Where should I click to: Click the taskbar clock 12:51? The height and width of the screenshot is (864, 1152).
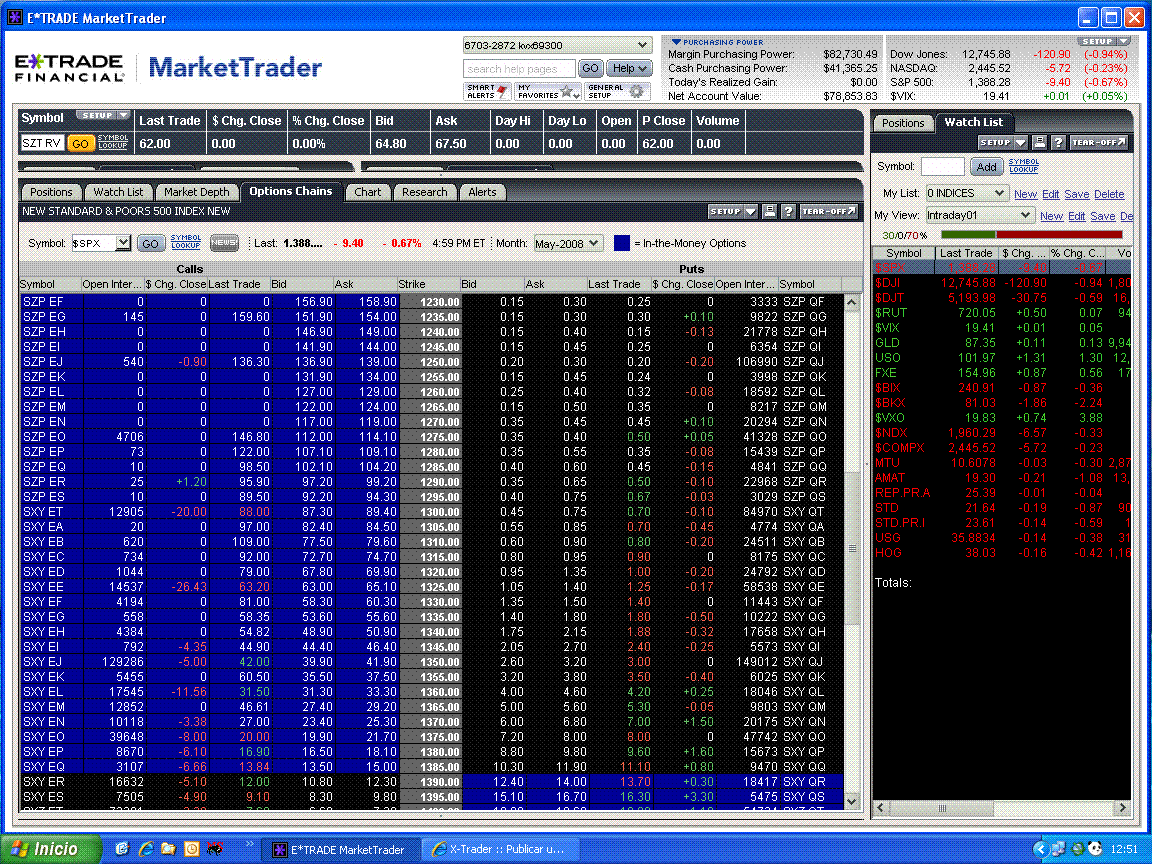tap(1123, 849)
